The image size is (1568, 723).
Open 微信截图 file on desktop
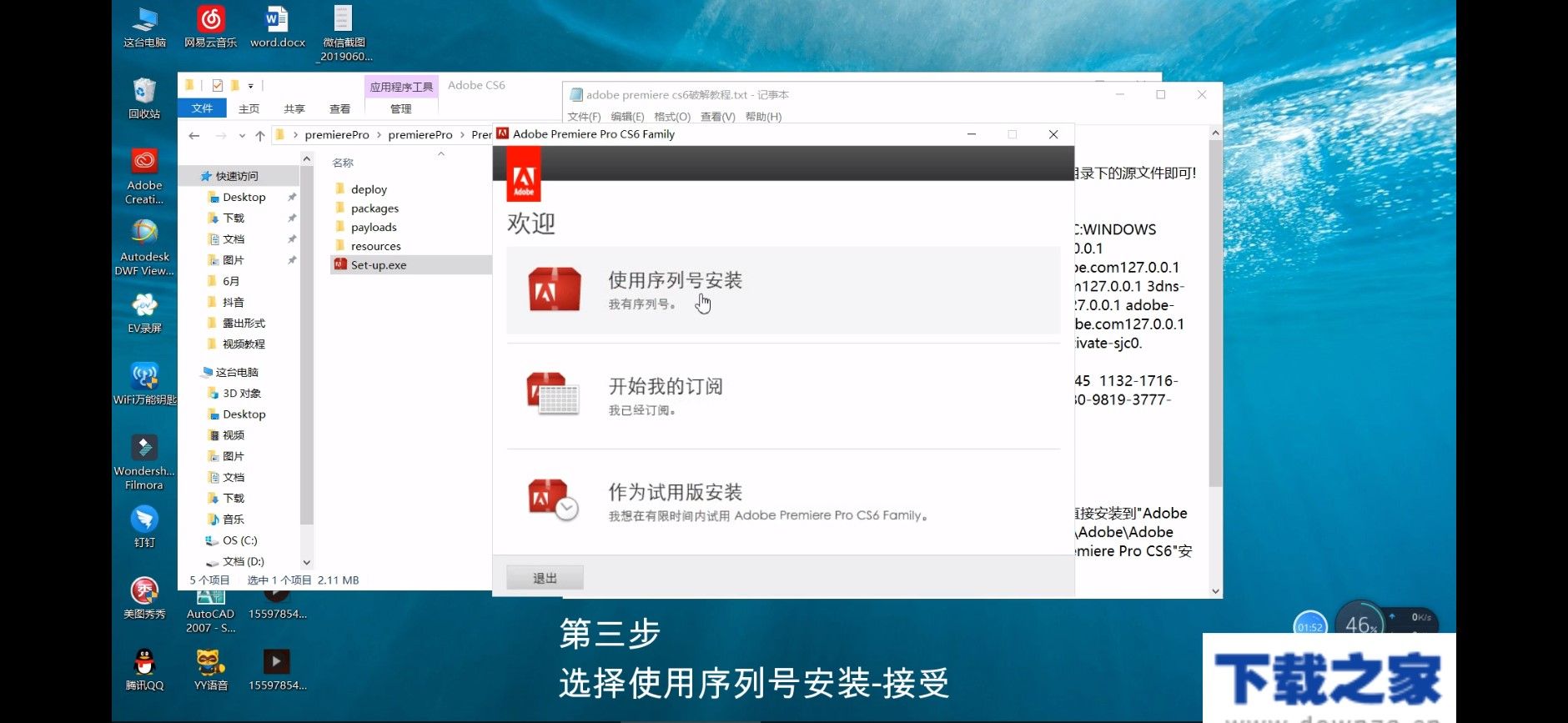[344, 34]
